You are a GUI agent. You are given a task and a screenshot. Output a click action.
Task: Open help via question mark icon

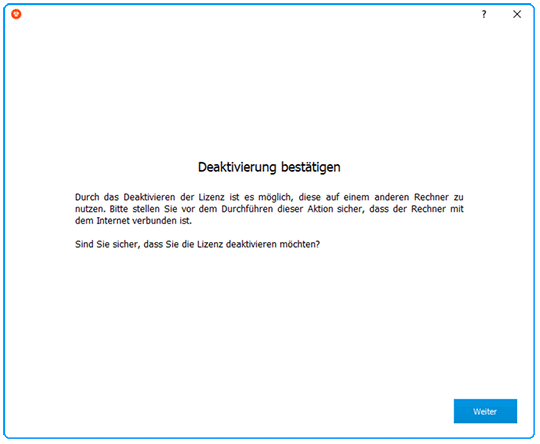tap(484, 14)
